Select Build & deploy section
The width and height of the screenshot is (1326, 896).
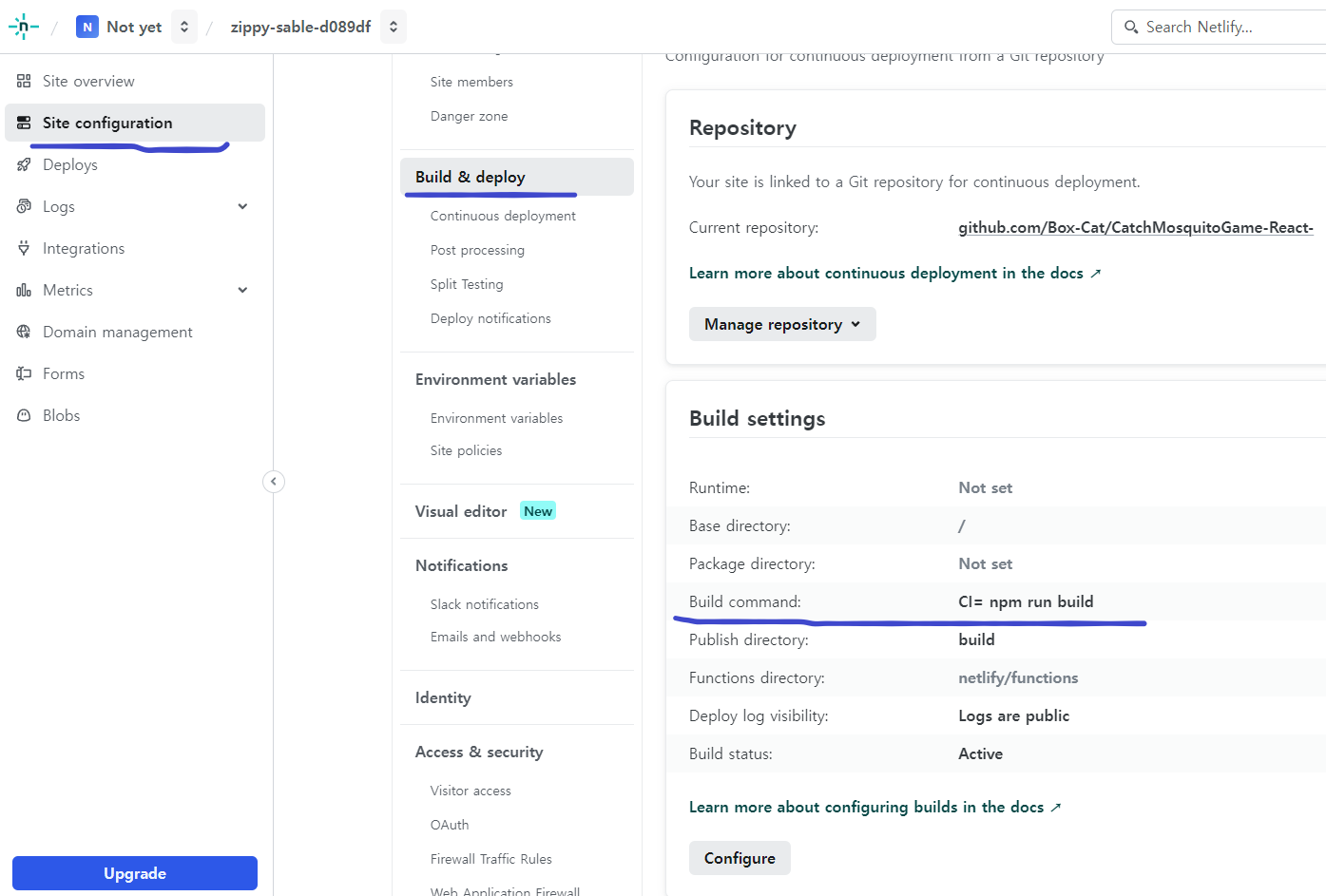(x=517, y=177)
